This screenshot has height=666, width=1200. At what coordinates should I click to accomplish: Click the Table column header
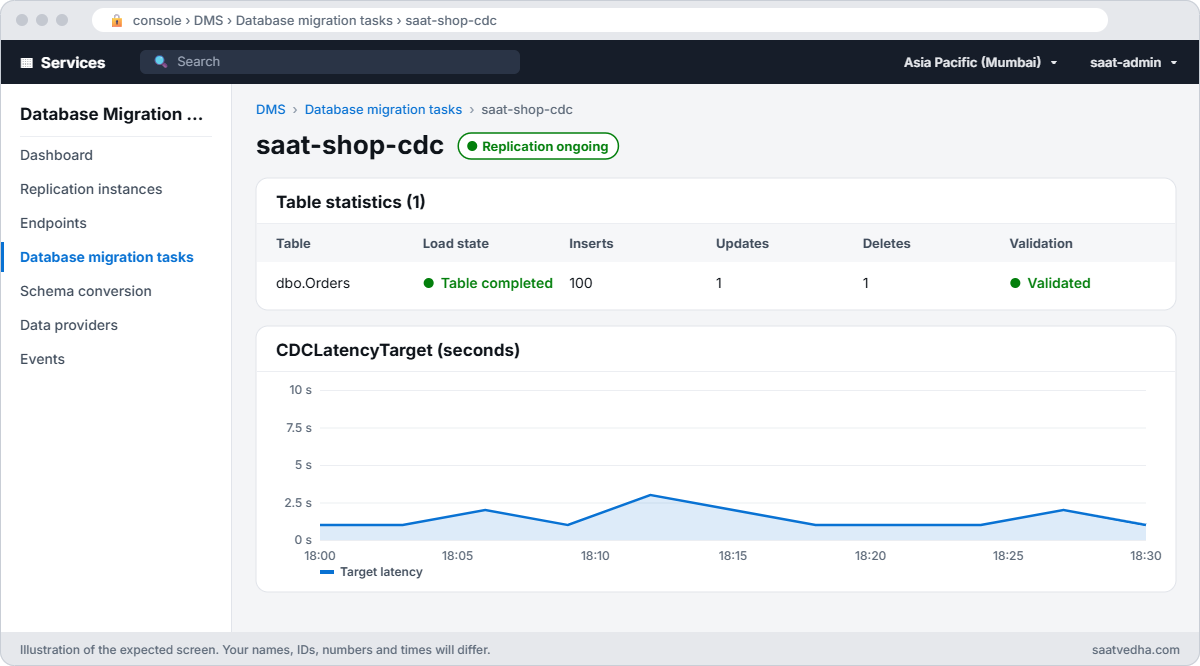tap(293, 243)
